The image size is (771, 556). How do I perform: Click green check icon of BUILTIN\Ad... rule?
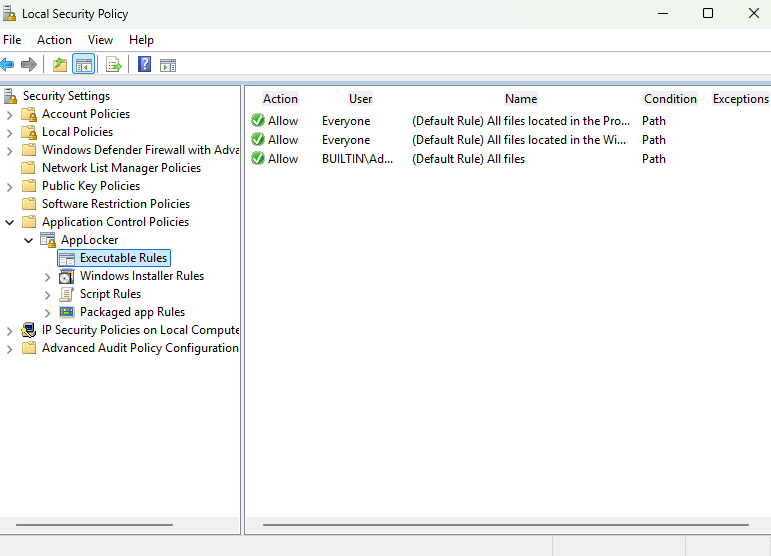click(x=258, y=159)
